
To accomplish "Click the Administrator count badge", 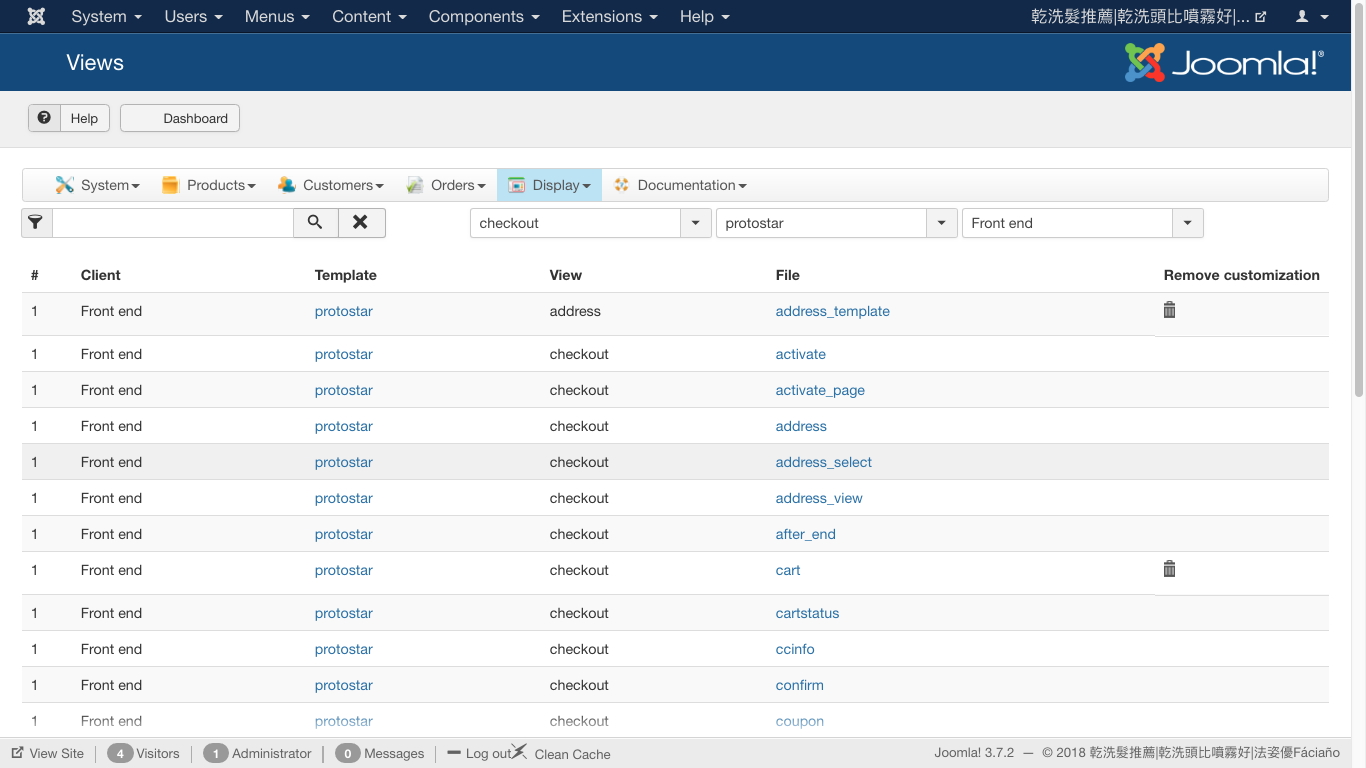I will [216, 753].
